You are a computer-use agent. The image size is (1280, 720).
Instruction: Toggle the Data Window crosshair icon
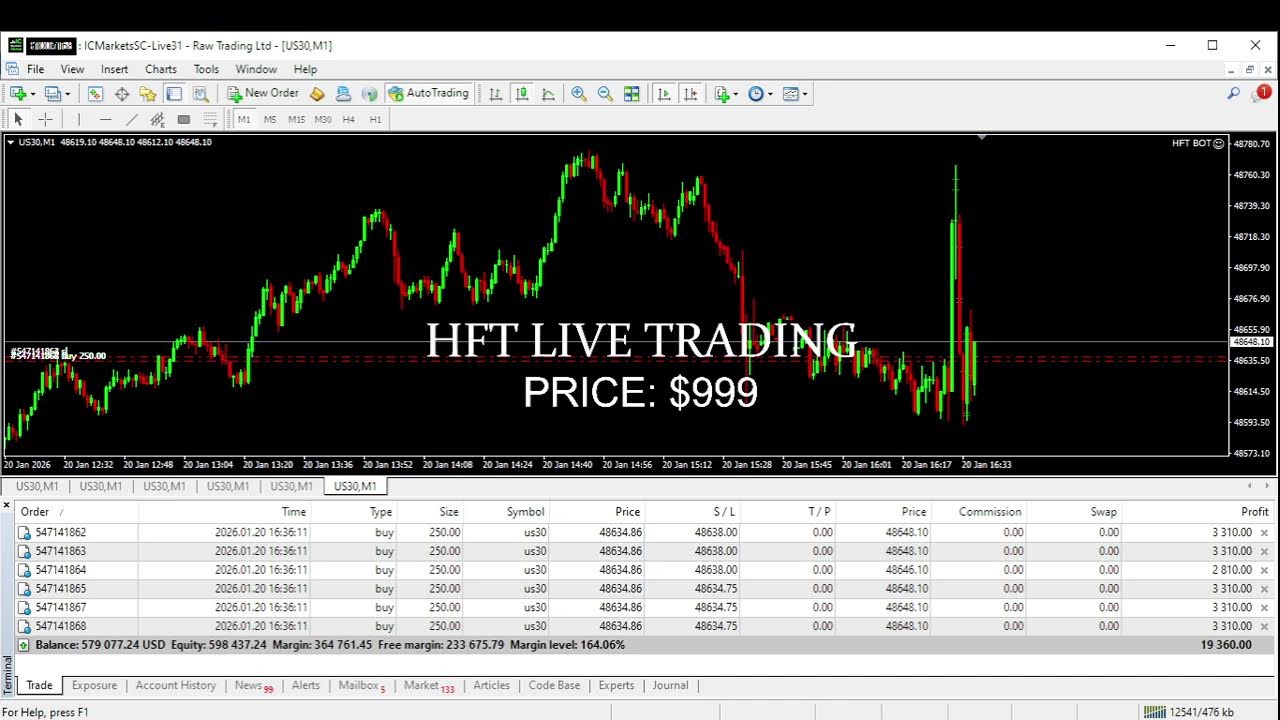(122, 93)
